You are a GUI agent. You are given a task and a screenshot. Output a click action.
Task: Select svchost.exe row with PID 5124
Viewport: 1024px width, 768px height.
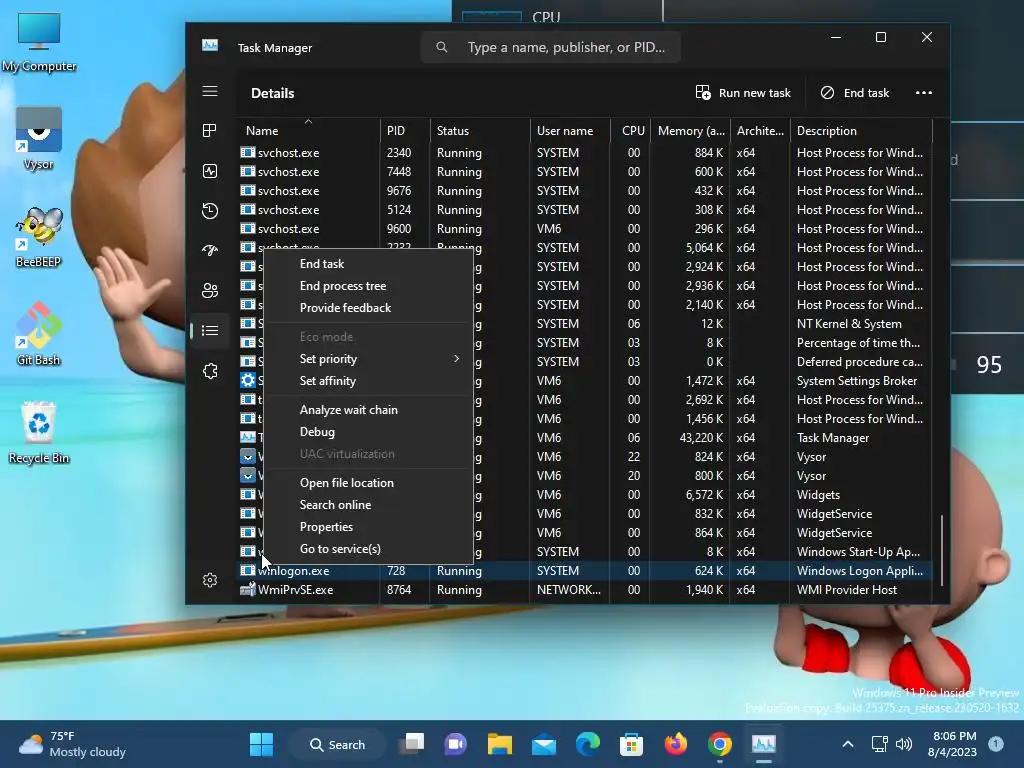pos(585,210)
